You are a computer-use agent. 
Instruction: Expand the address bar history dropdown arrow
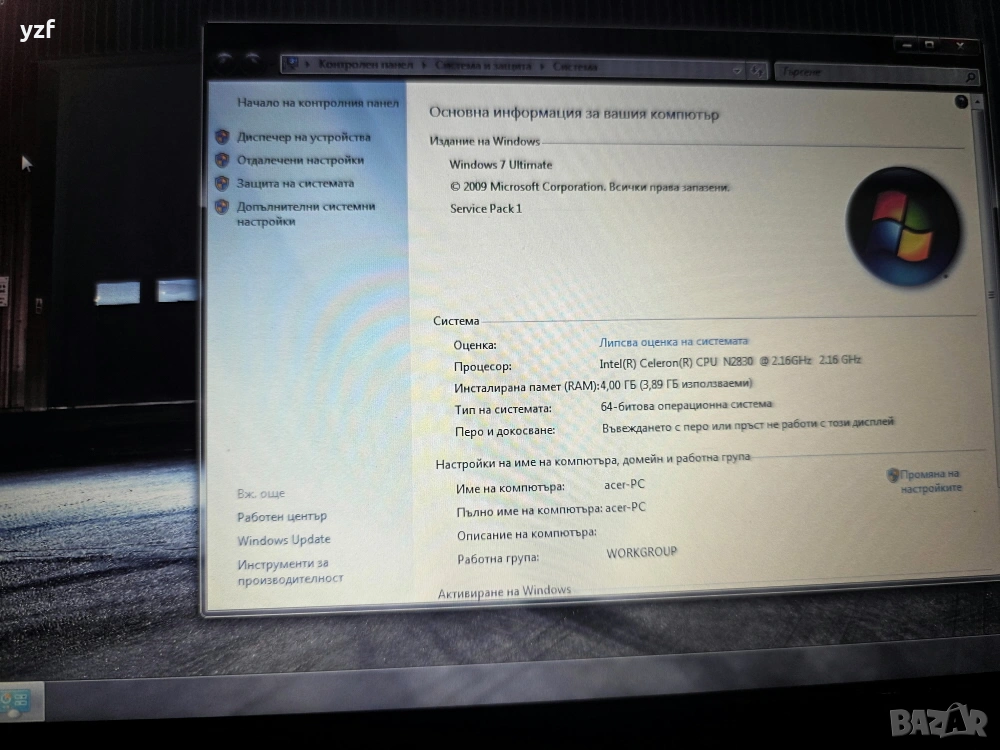pos(738,70)
